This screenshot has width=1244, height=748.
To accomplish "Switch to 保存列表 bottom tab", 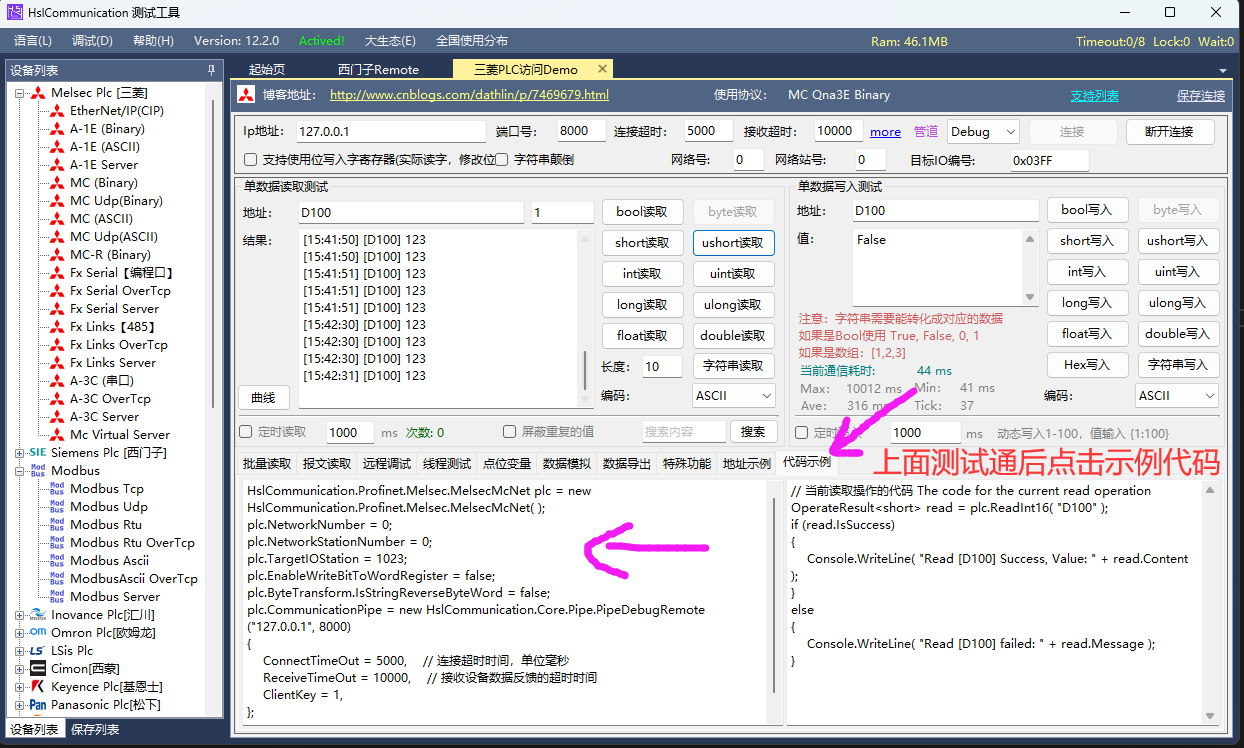I will tap(95, 730).
